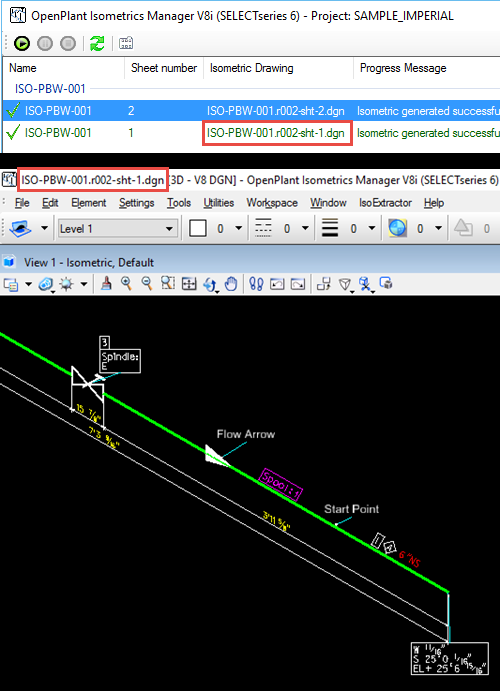This screenshot has height=691, width=500.
Task: Open the Utilities menu
Action: (219, 203)
